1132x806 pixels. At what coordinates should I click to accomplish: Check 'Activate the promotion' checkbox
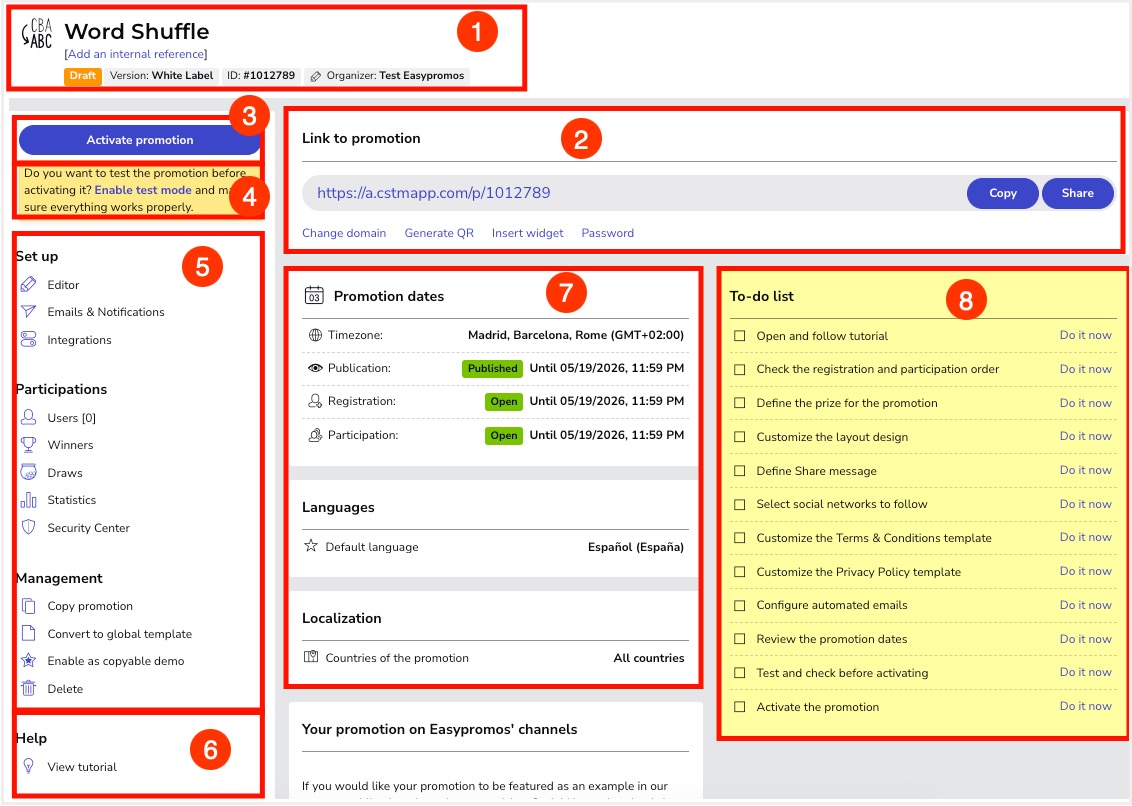[739, 707]
